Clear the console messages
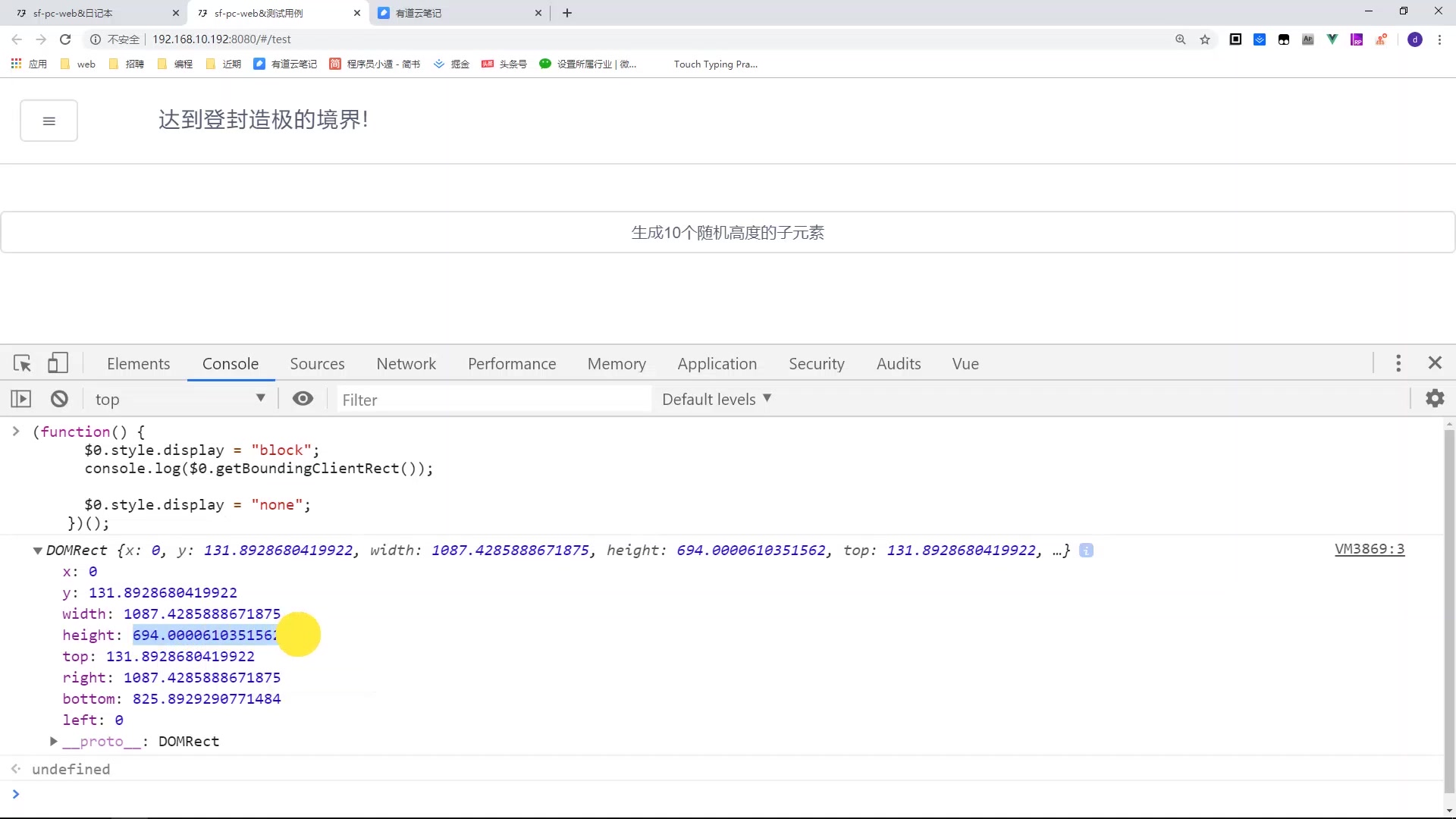 point(59,398)
